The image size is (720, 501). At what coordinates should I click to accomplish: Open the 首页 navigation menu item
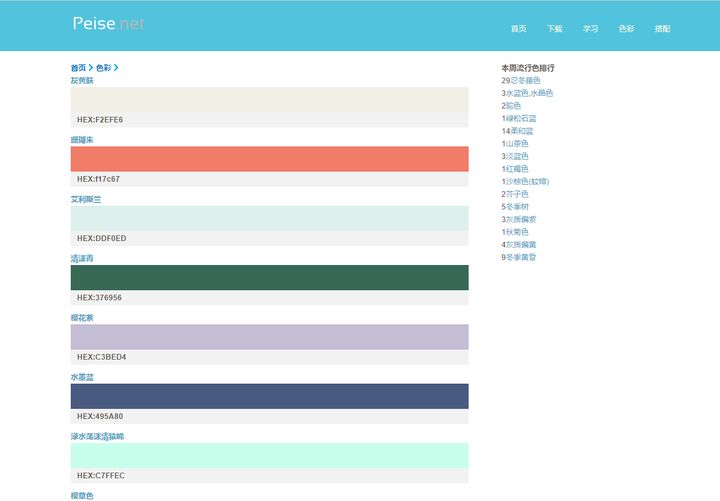coord(518,28)
